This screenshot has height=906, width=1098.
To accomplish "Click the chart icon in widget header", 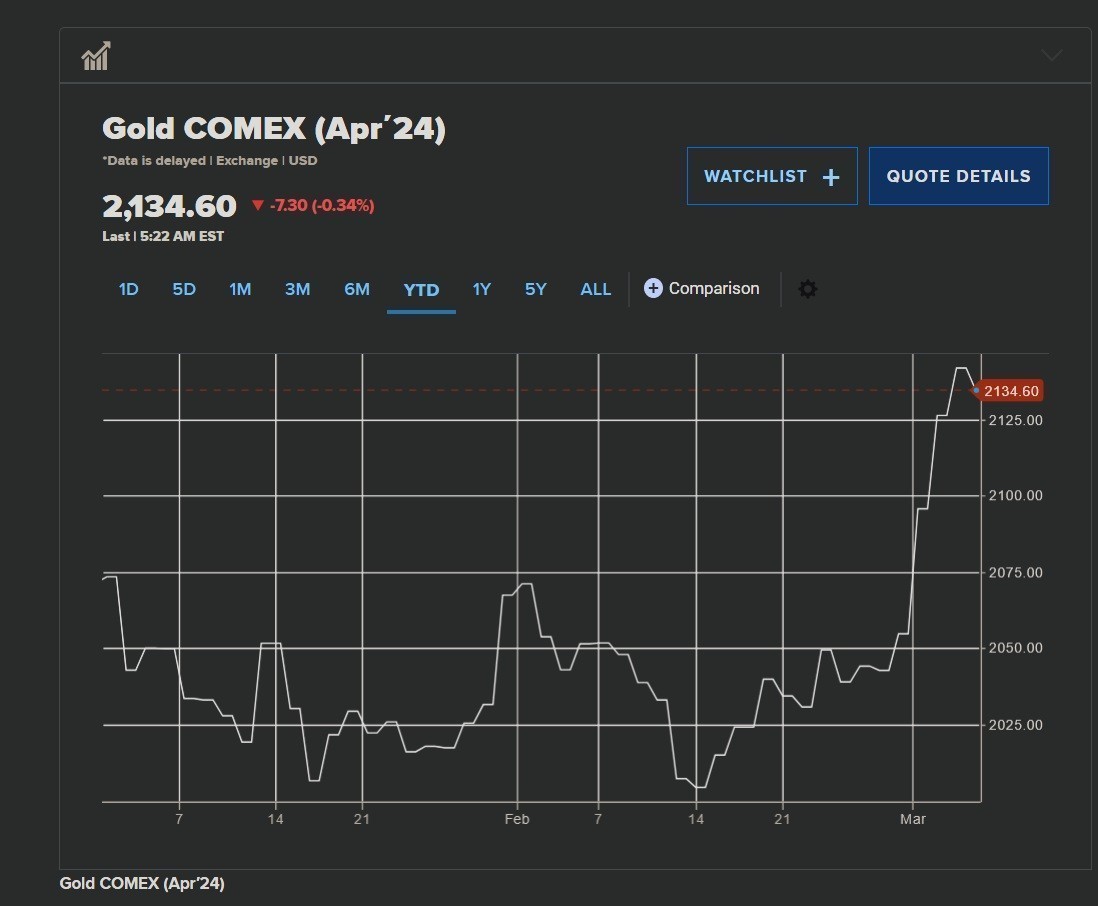I will point(96,56).
